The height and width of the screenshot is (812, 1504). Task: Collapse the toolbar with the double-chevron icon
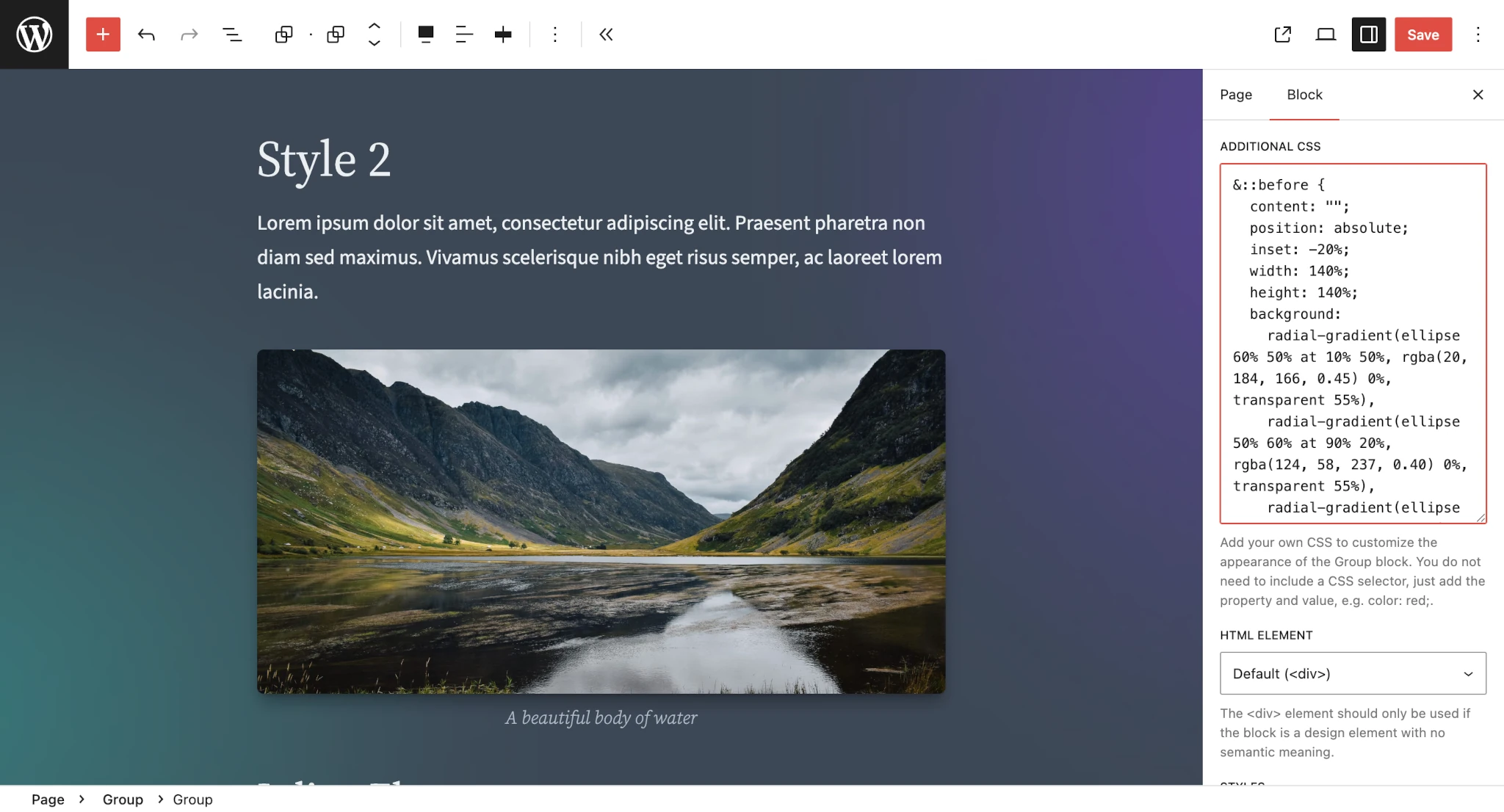coord(604,34)
